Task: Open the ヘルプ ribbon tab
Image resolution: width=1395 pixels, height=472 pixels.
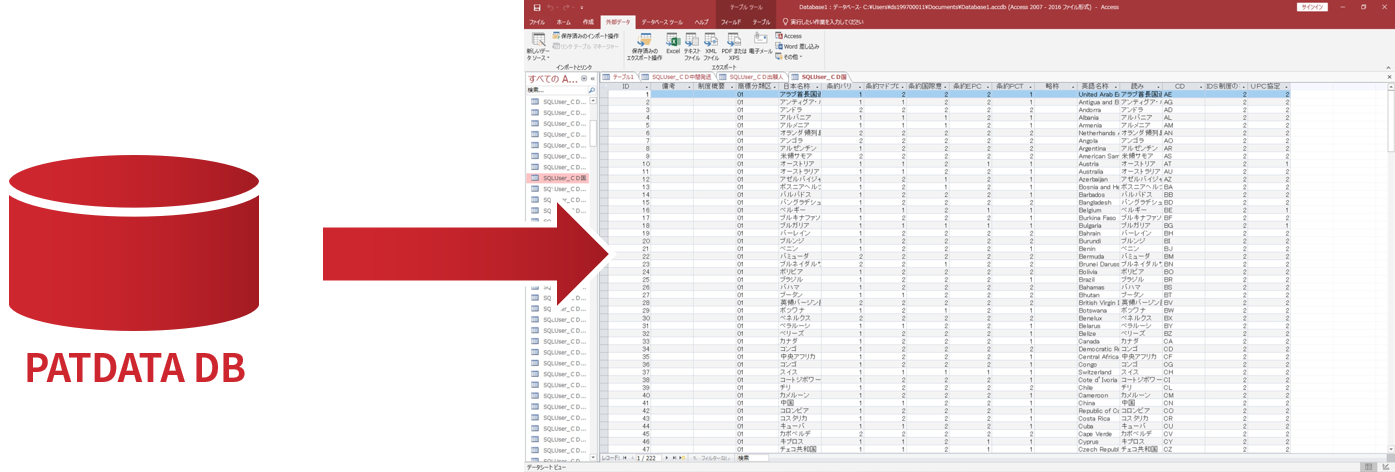Action: pos(701,21)
